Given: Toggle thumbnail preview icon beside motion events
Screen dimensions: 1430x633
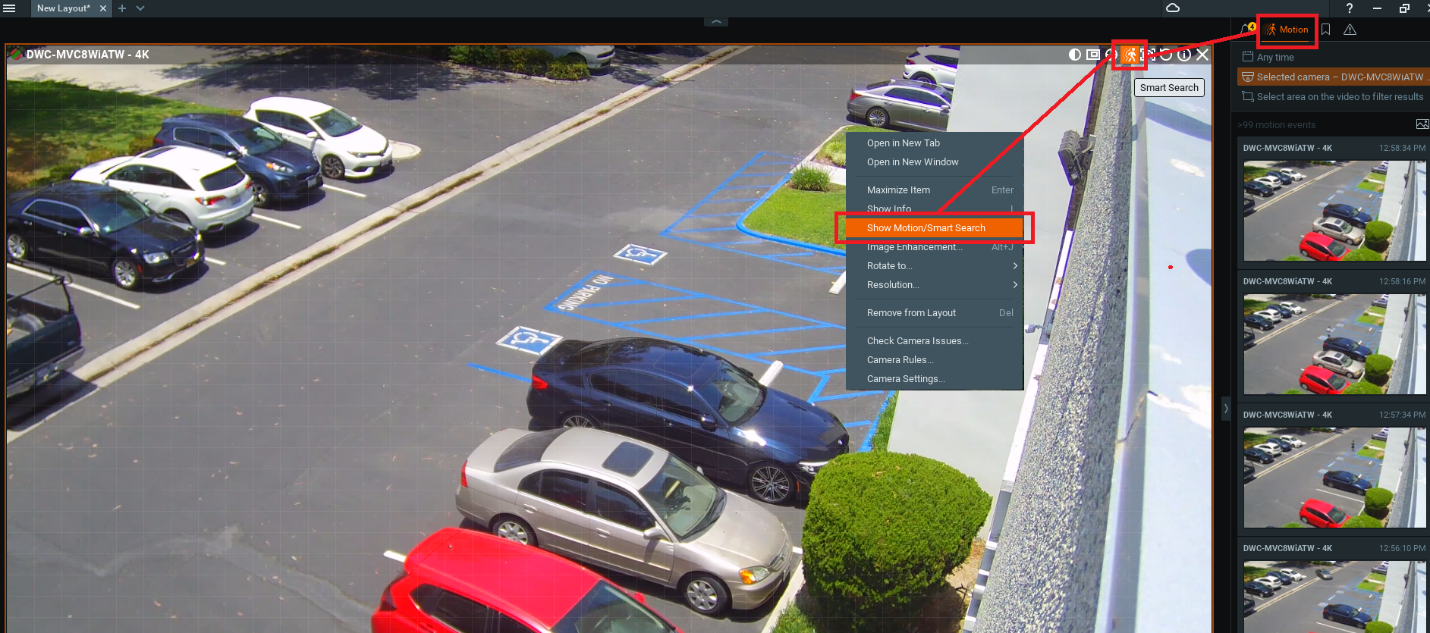Looking at the screenshot, I should pos(1422,125).
